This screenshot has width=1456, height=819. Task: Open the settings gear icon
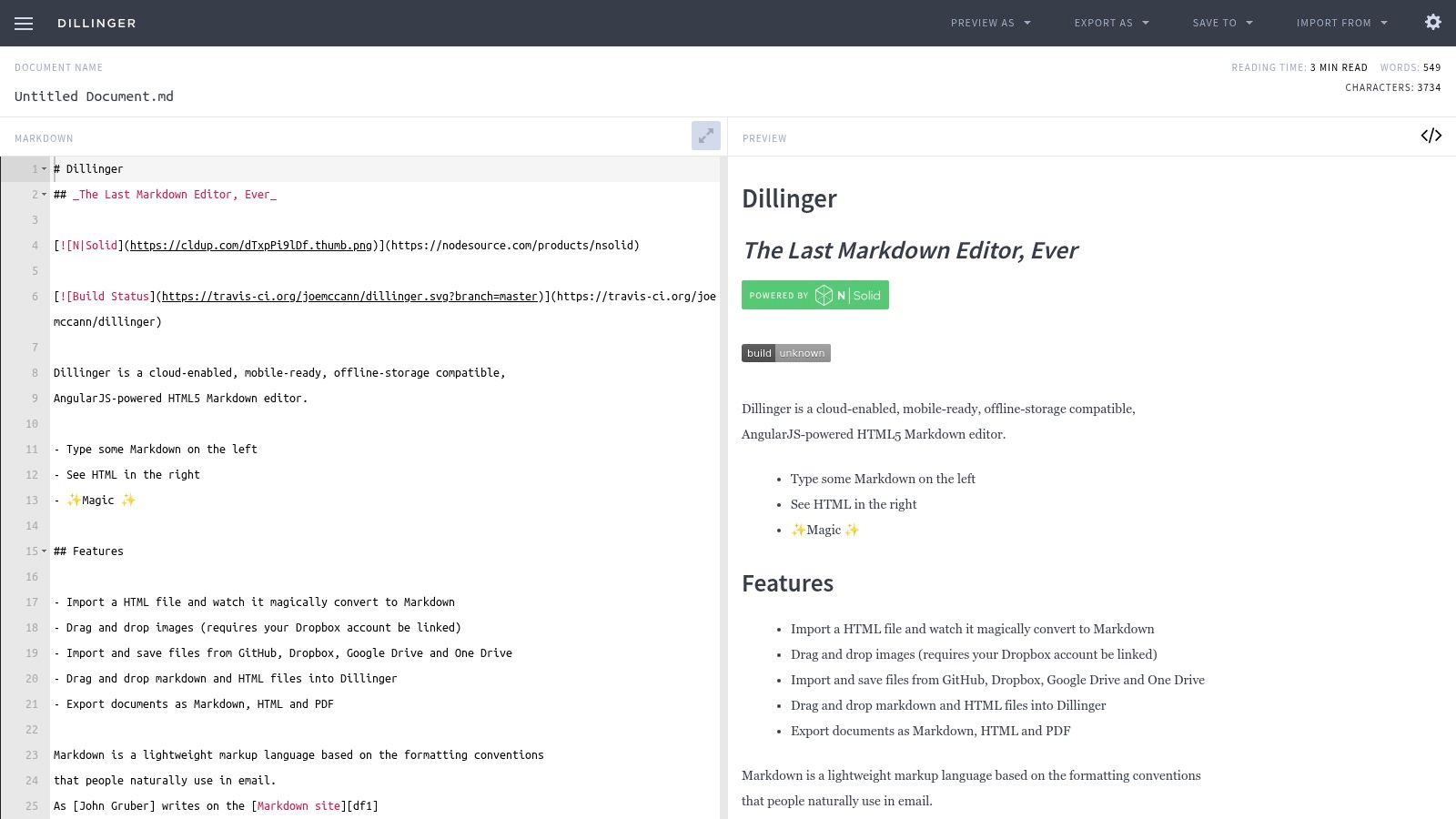(x=1432, y=23)
